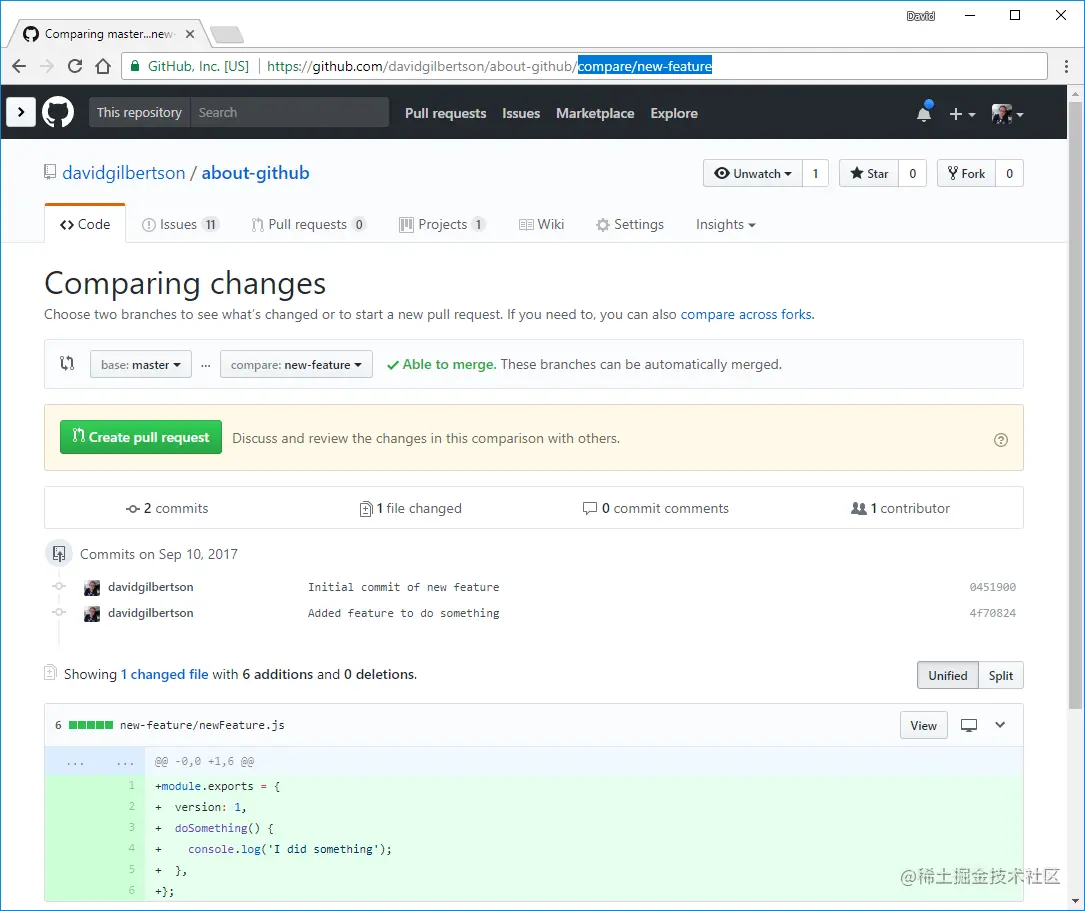Open davidgilbertson profile link

(x=124, y=173)
